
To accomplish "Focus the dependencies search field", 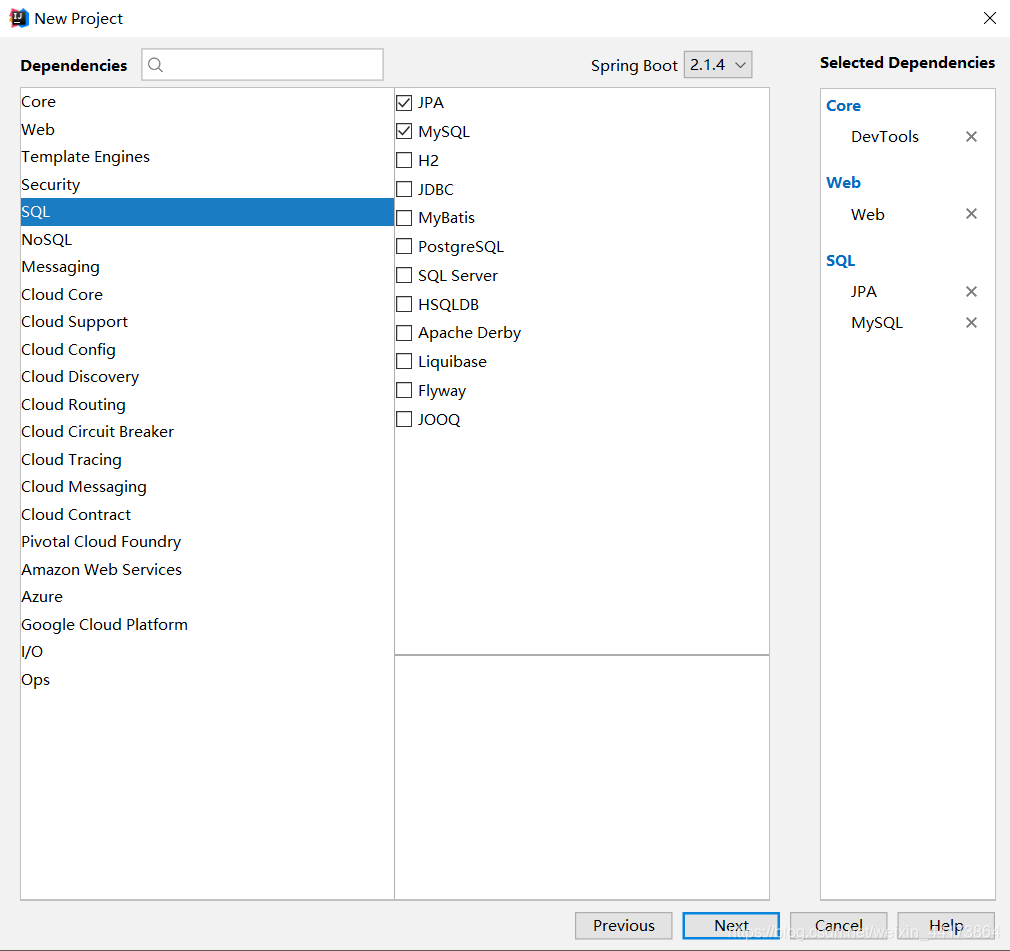I will pyautogui.click(x=262, y=64).
